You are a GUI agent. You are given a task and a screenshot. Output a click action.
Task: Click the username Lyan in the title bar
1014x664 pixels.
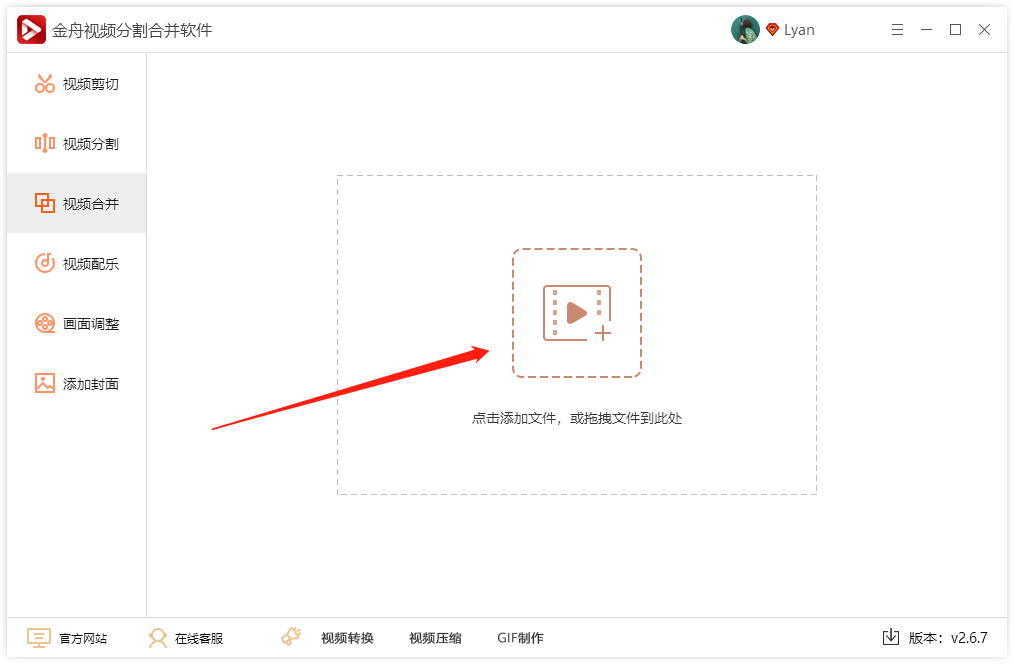[x=800, y=29]
